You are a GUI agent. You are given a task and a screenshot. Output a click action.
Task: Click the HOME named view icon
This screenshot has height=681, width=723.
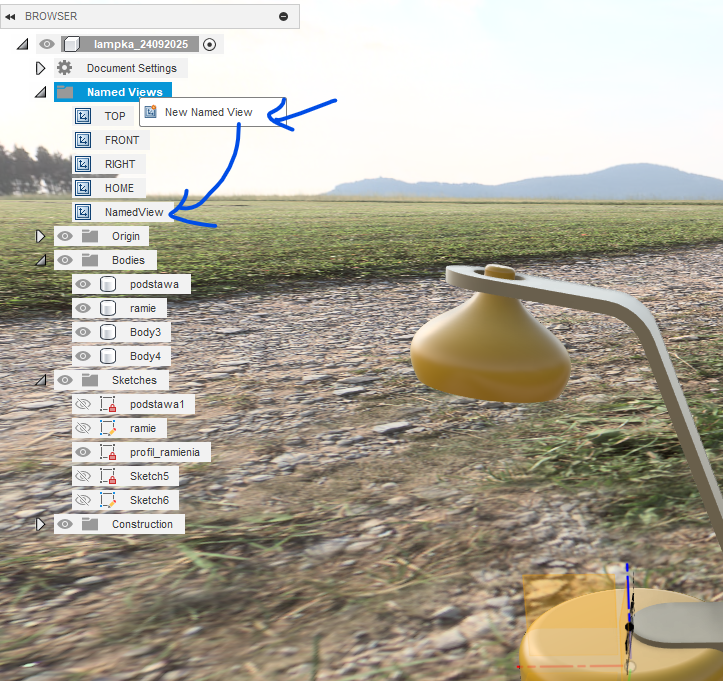point(84,188)
